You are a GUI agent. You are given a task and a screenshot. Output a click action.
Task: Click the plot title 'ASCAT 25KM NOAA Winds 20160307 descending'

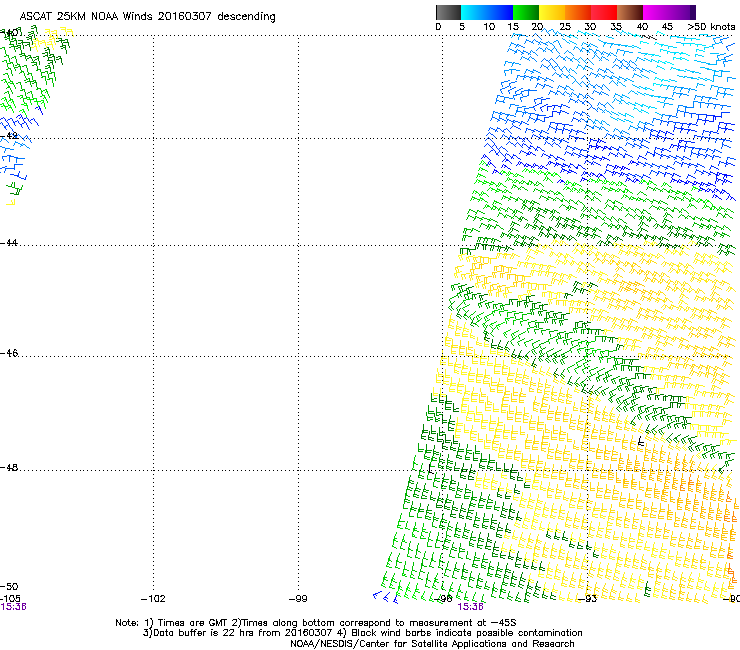(147, 17)
